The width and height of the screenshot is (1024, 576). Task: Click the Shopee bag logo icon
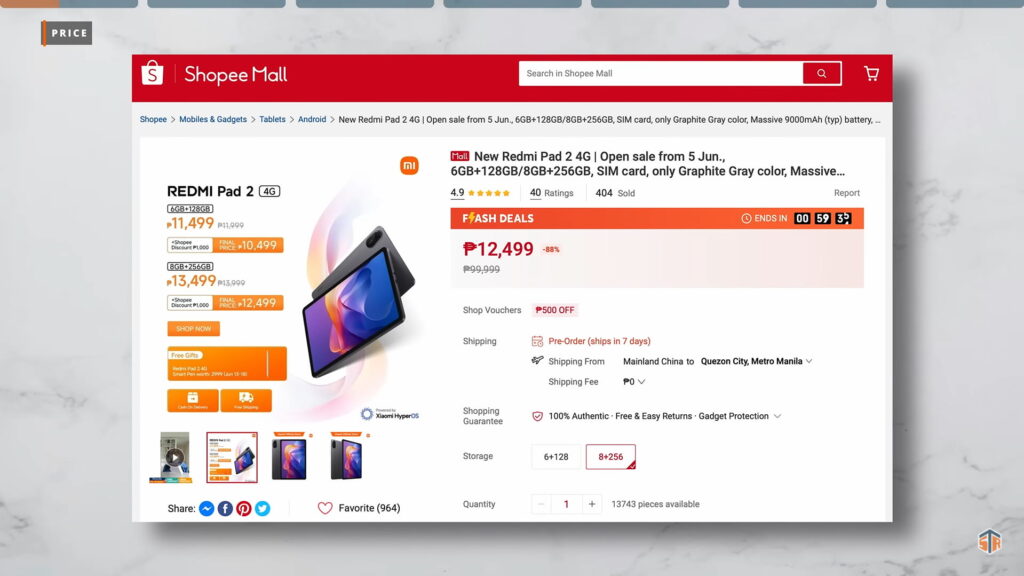click(152, 73)
